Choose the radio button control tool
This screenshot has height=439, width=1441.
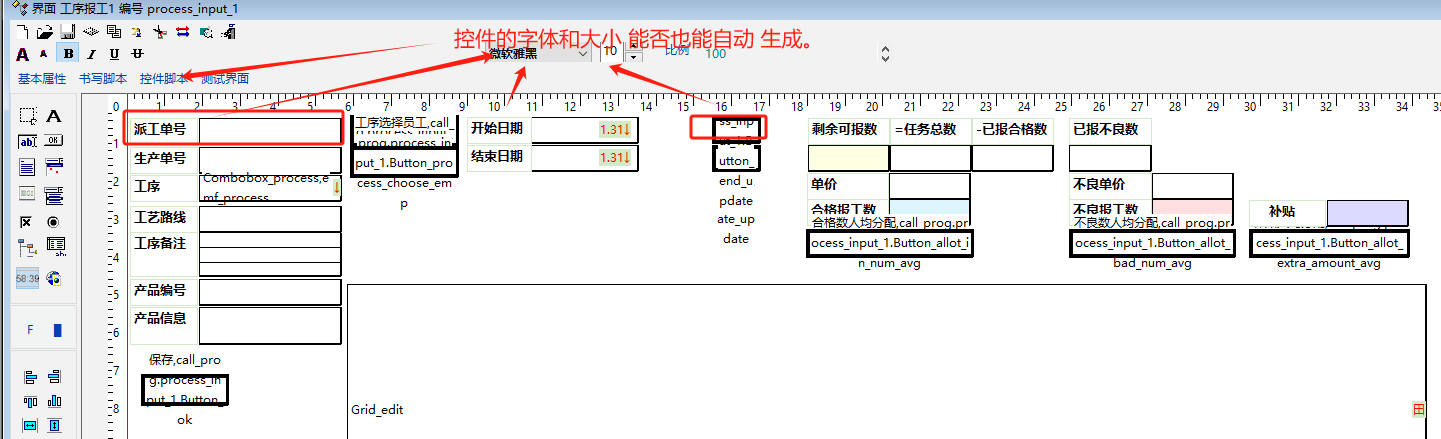[54, 221]
